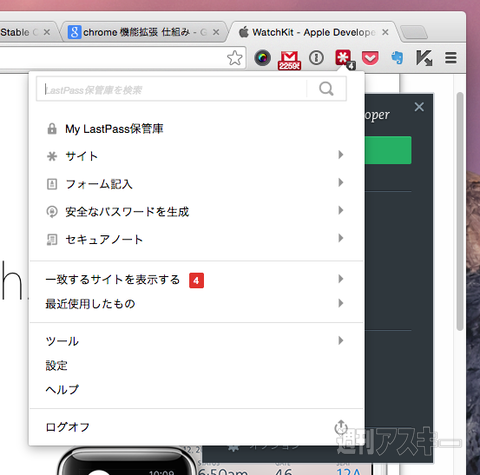Select the サイト menu item

pos(196,156)
